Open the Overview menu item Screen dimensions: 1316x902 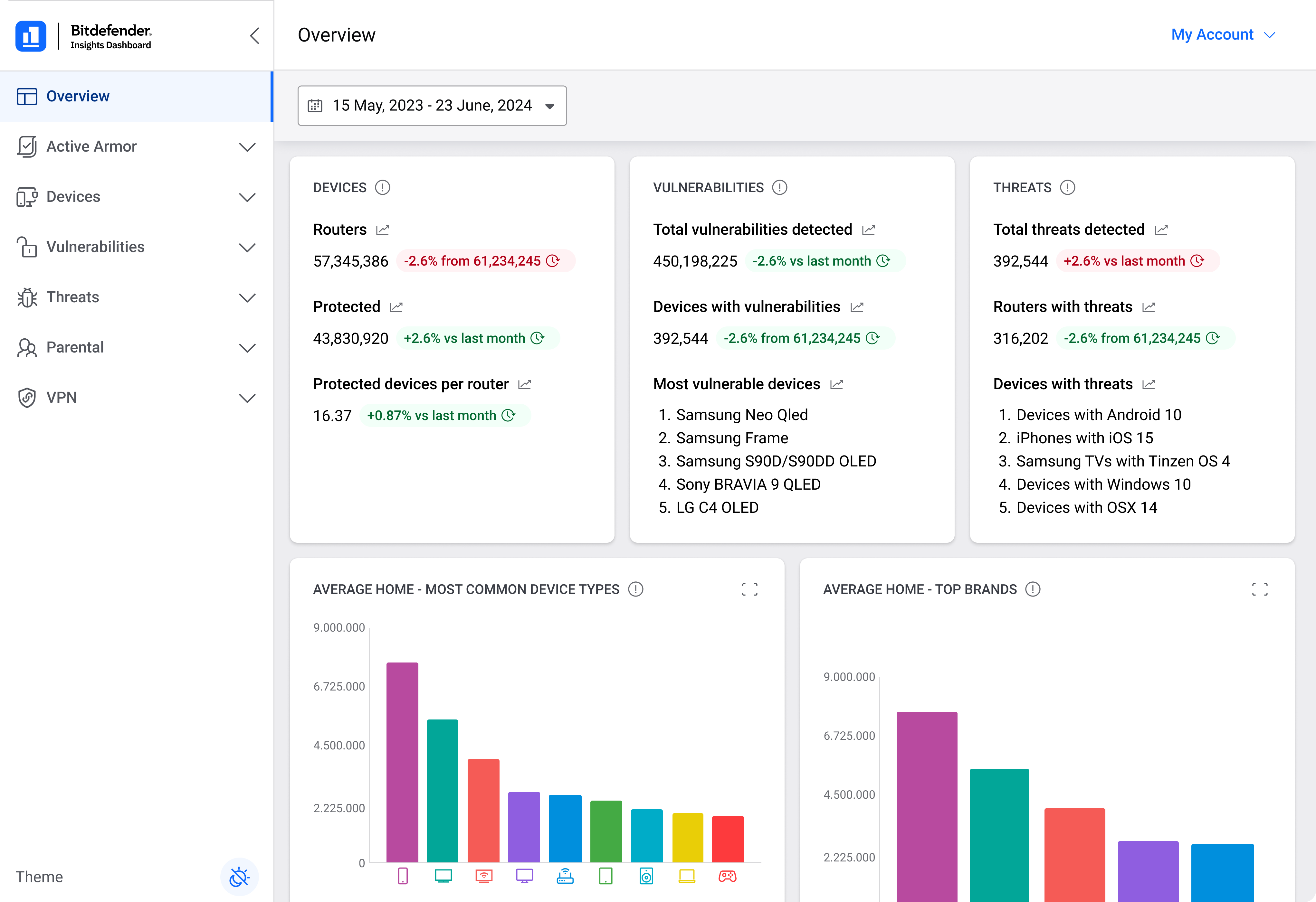coord(136,96)
